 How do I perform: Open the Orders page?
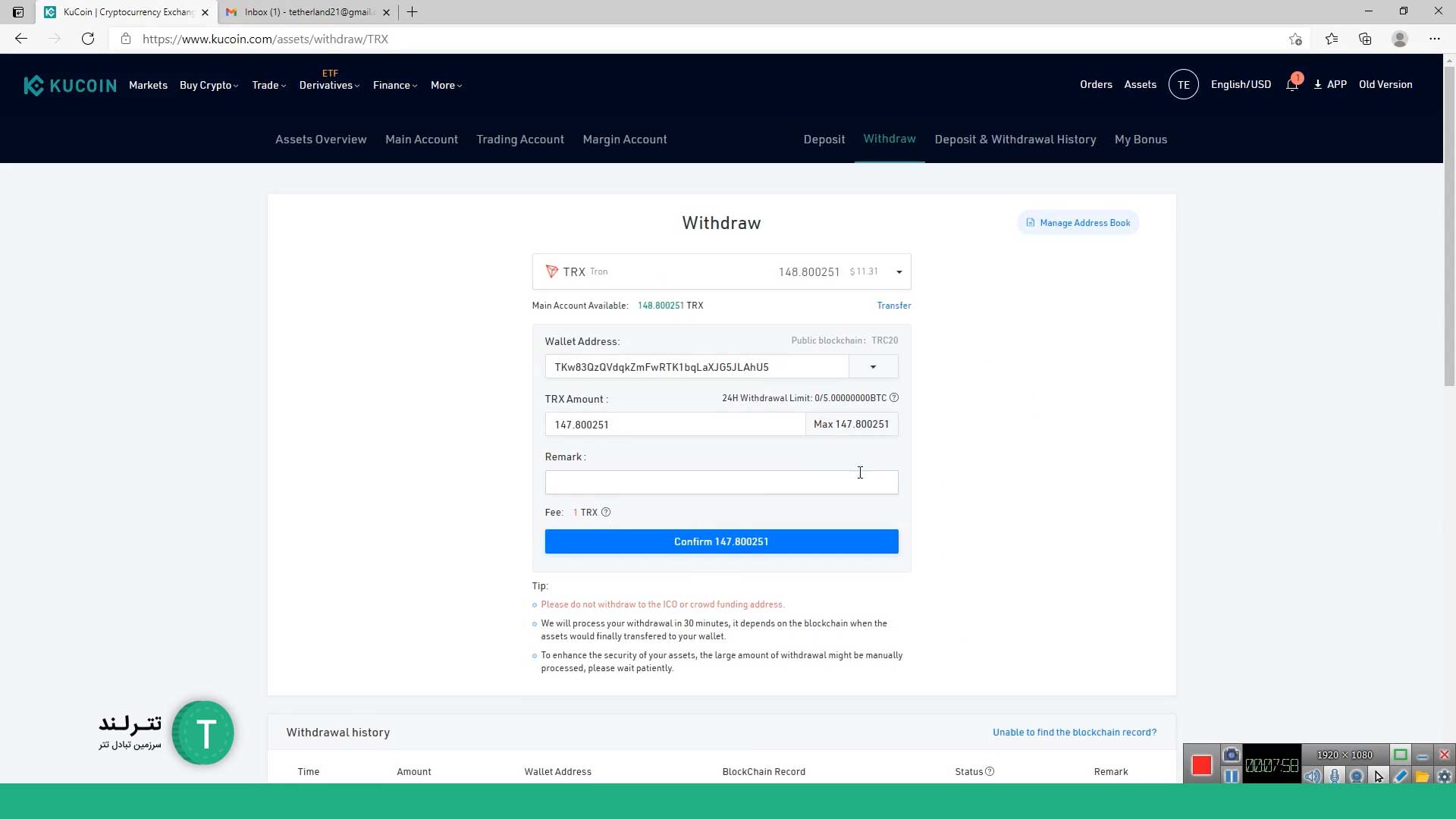(1096, 85)
